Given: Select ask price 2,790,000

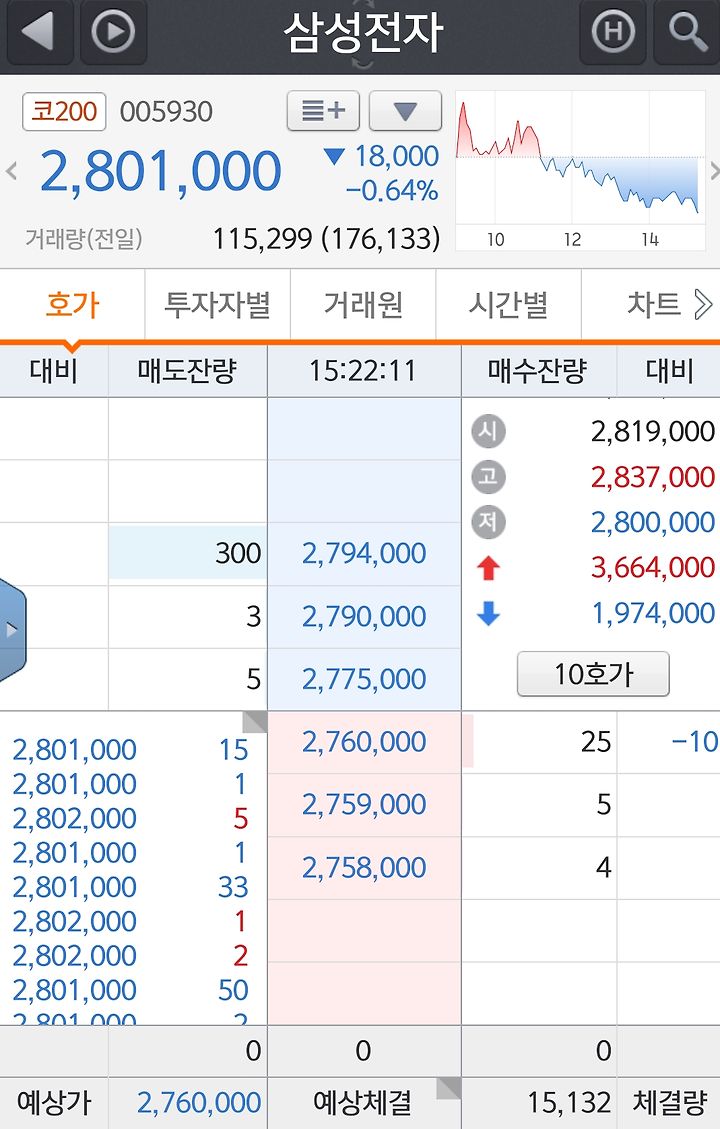Looking at the screenshot, I should click(x=364, y=616).
